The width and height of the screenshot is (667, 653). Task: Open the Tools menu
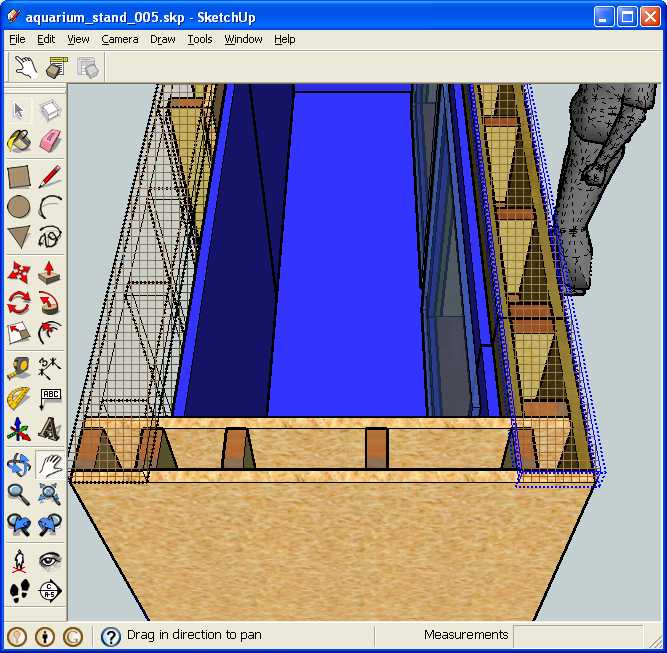tap(200, 40)
